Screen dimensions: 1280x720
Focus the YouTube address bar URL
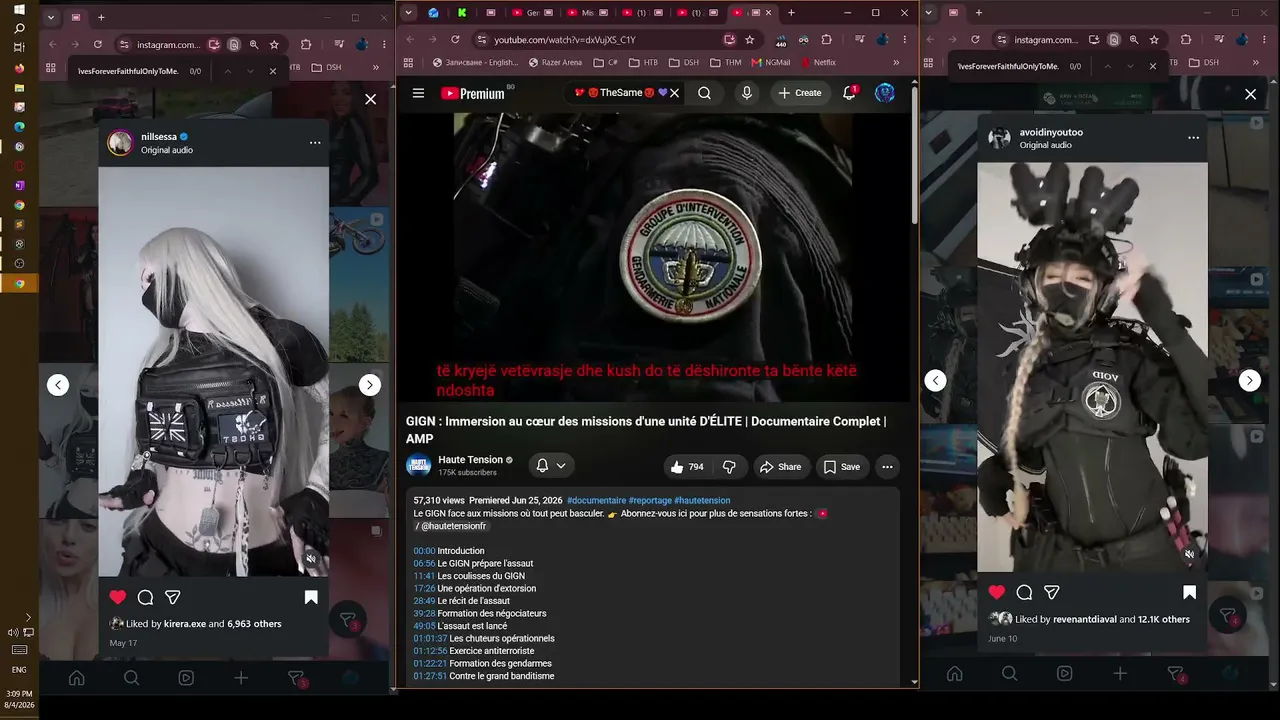[x=565, y=40]
